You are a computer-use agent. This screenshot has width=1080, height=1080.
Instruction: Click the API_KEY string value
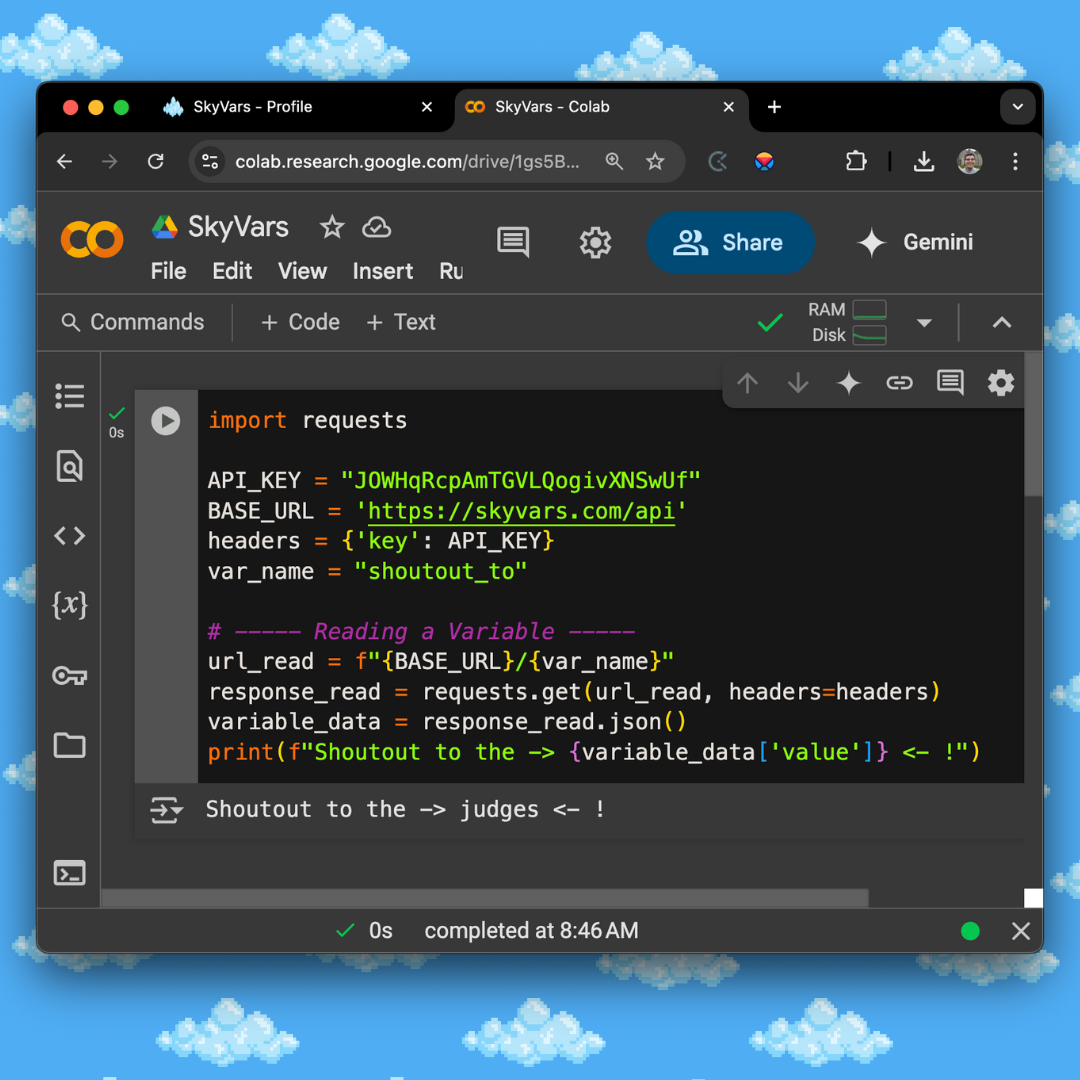click(521, 481)
